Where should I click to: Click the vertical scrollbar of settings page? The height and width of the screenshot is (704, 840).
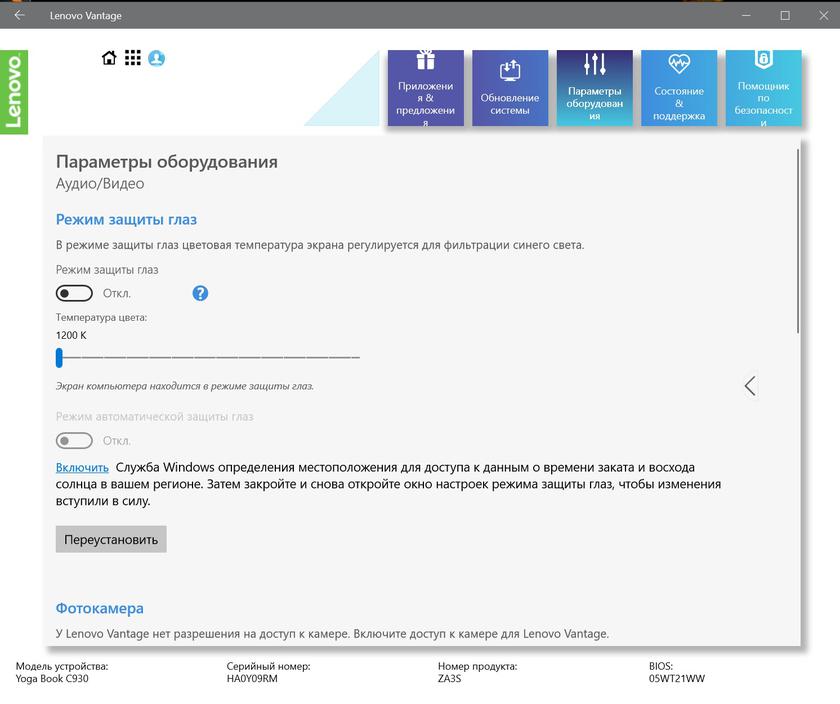tap(798, 240)
